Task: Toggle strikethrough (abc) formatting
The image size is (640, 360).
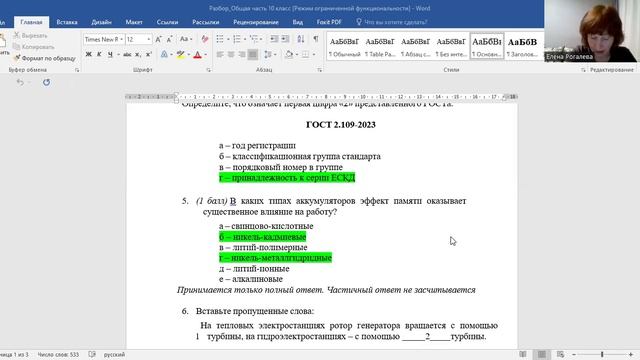Action: tap(127, 54)
